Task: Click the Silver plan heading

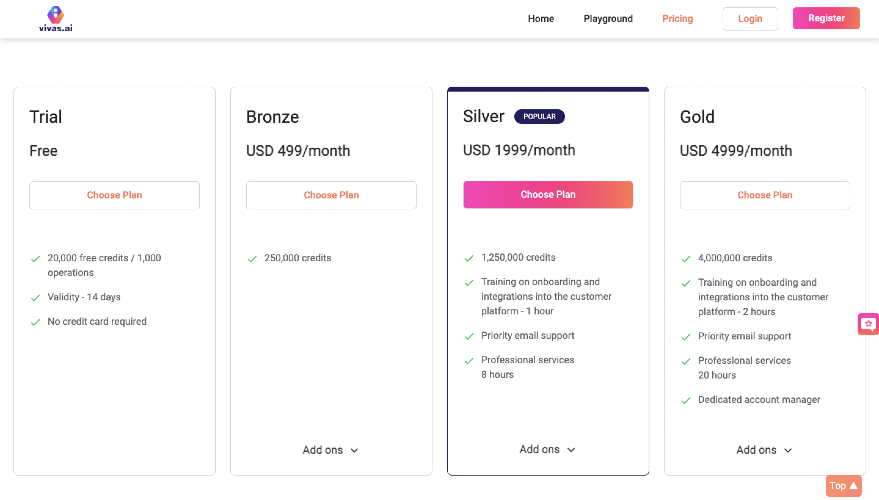Action: [x=484, y=117]
